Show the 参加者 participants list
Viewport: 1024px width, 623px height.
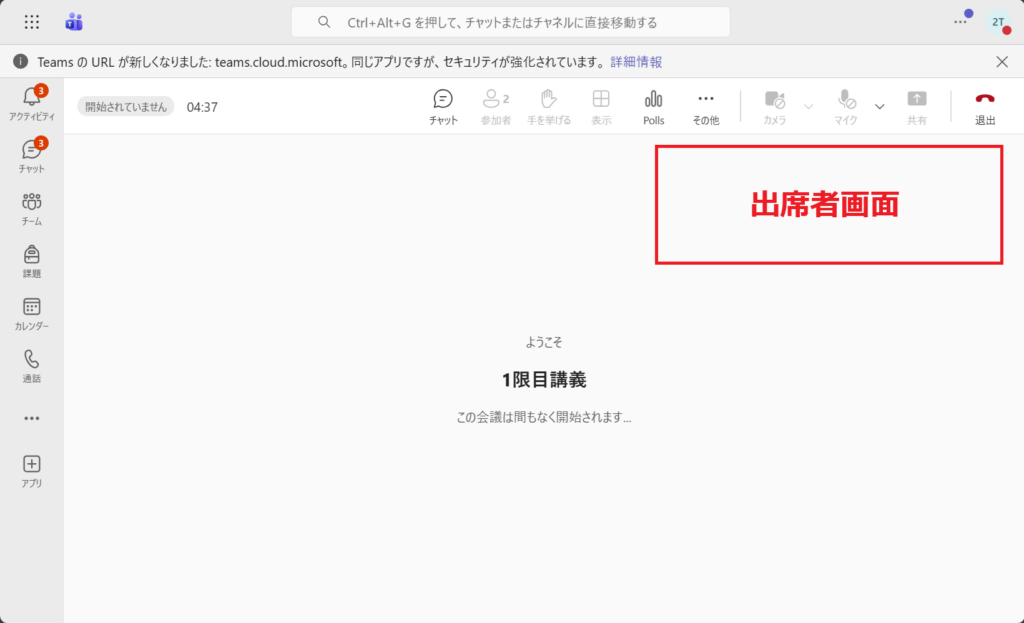pos(495,106)
